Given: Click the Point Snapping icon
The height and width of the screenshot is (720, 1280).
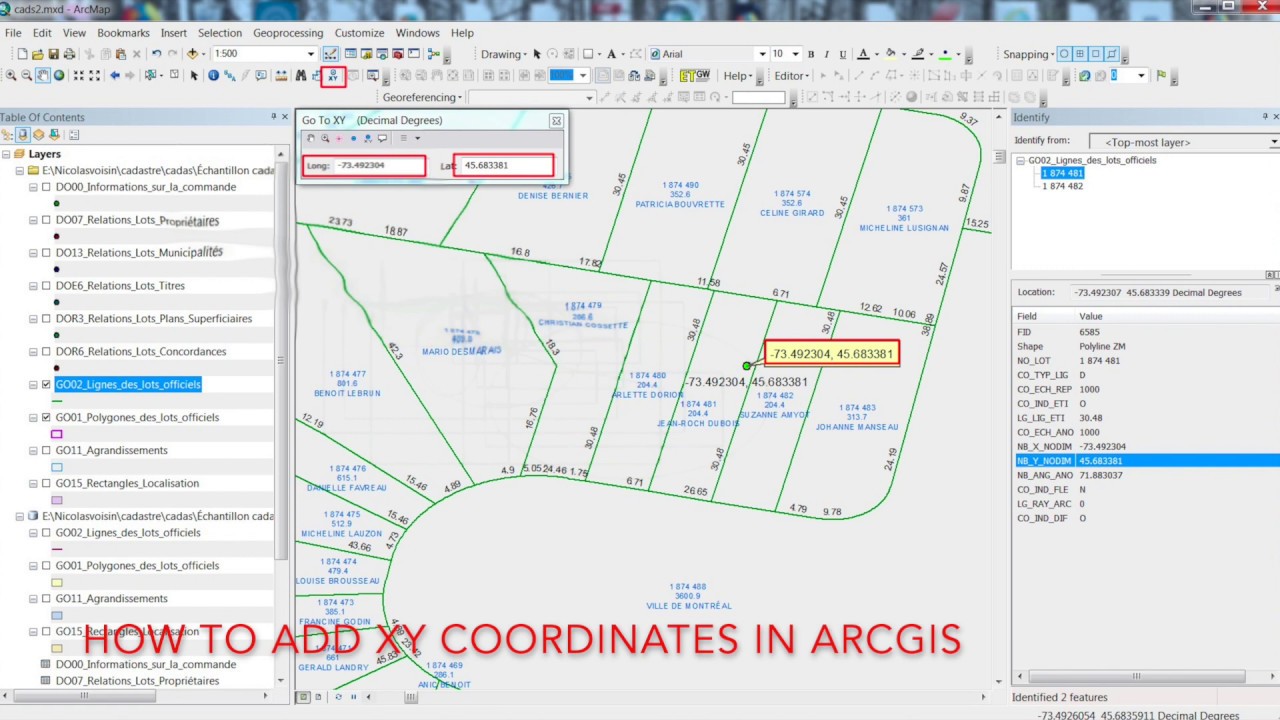Looking at the screenshot, I should click(1064, 54).
